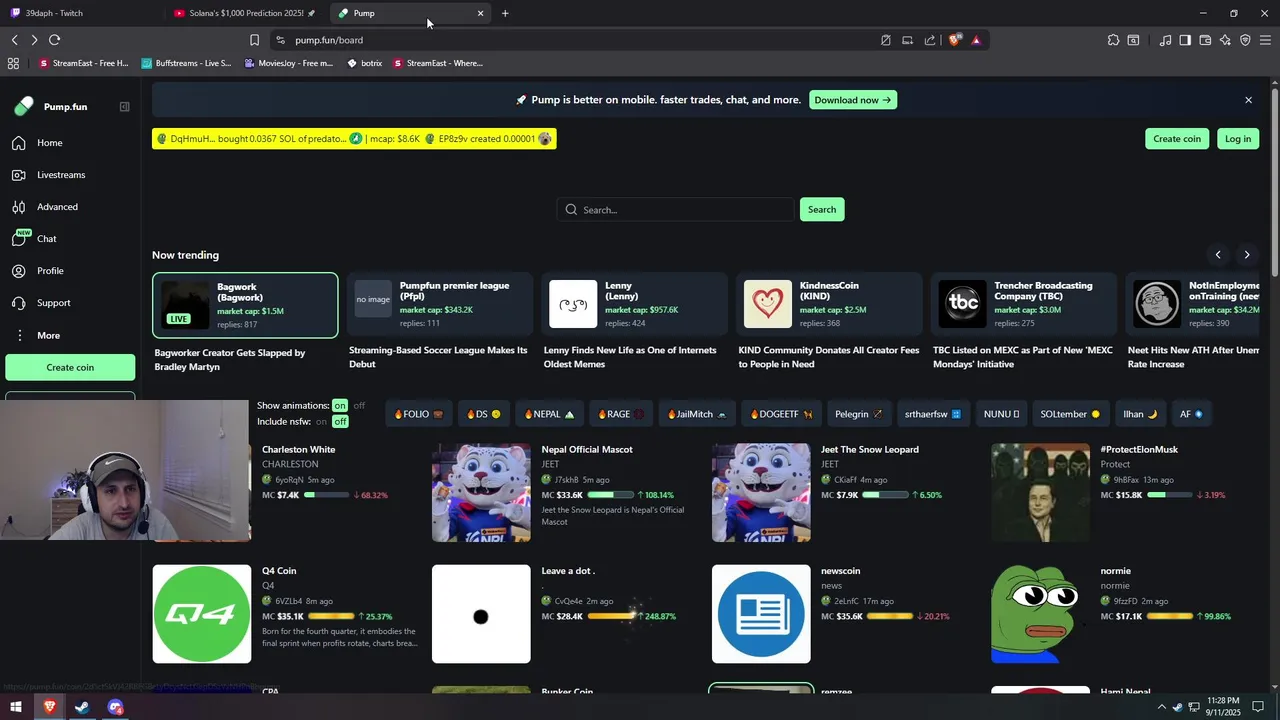Viewport: 1280px width, 720px height.
Task: Open the MoviesJoy bookmark
Action: coord(288,63)
